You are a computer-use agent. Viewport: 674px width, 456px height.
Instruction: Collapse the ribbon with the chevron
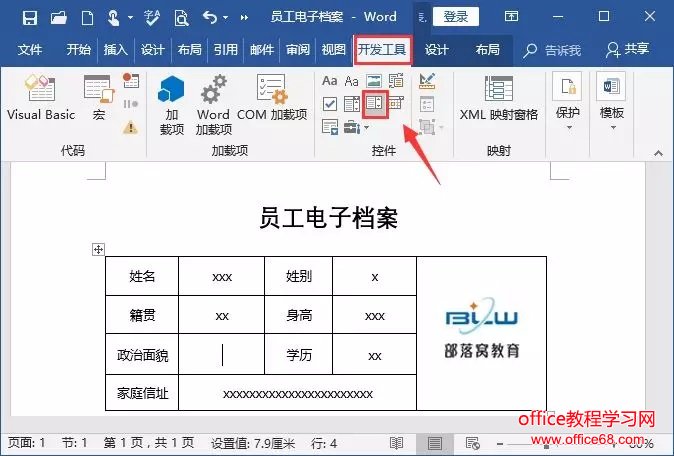coord(658,153)
